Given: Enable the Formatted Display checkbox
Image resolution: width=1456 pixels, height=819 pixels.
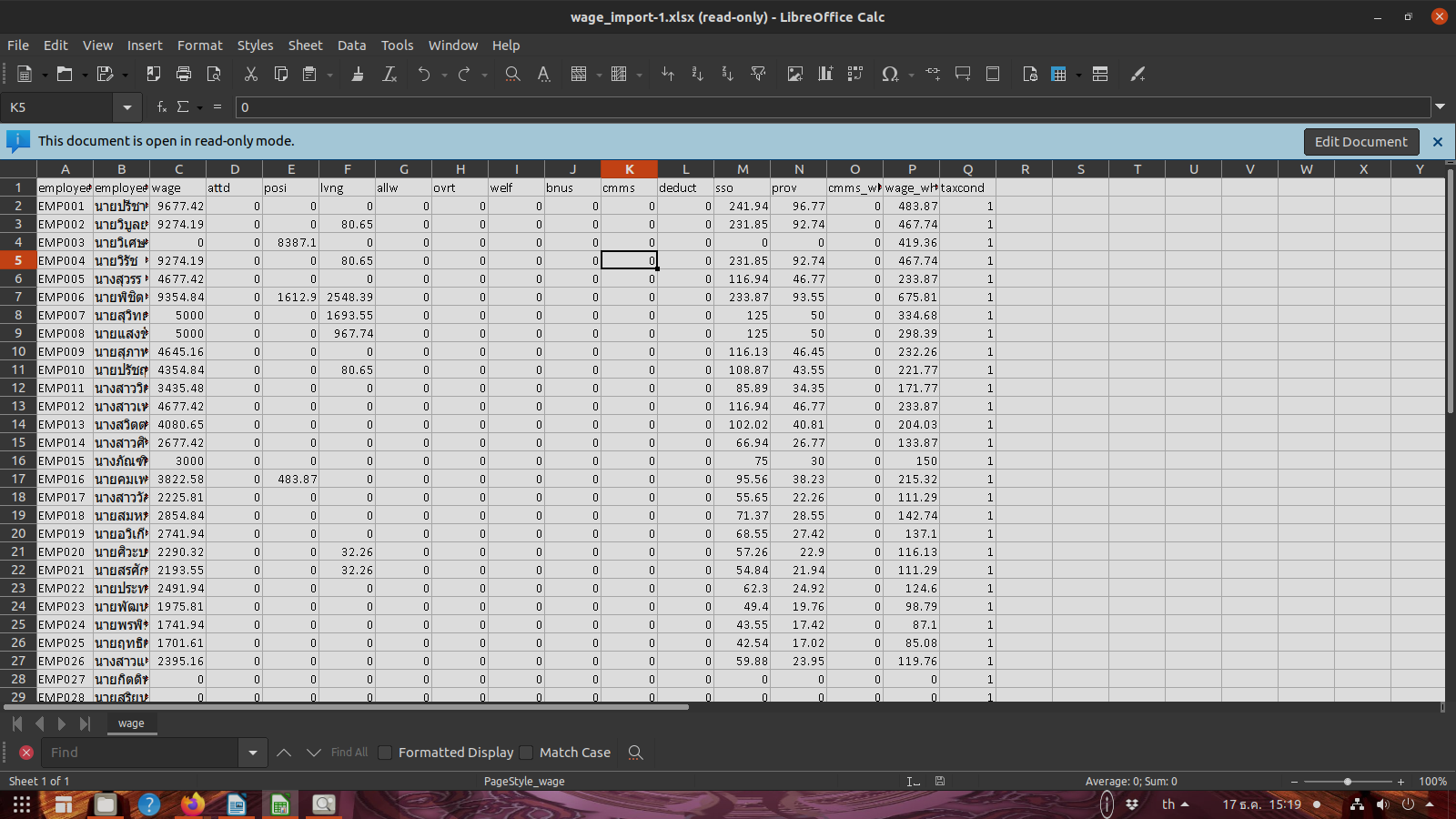Looking at the screenshot, I should click(385, 753).
